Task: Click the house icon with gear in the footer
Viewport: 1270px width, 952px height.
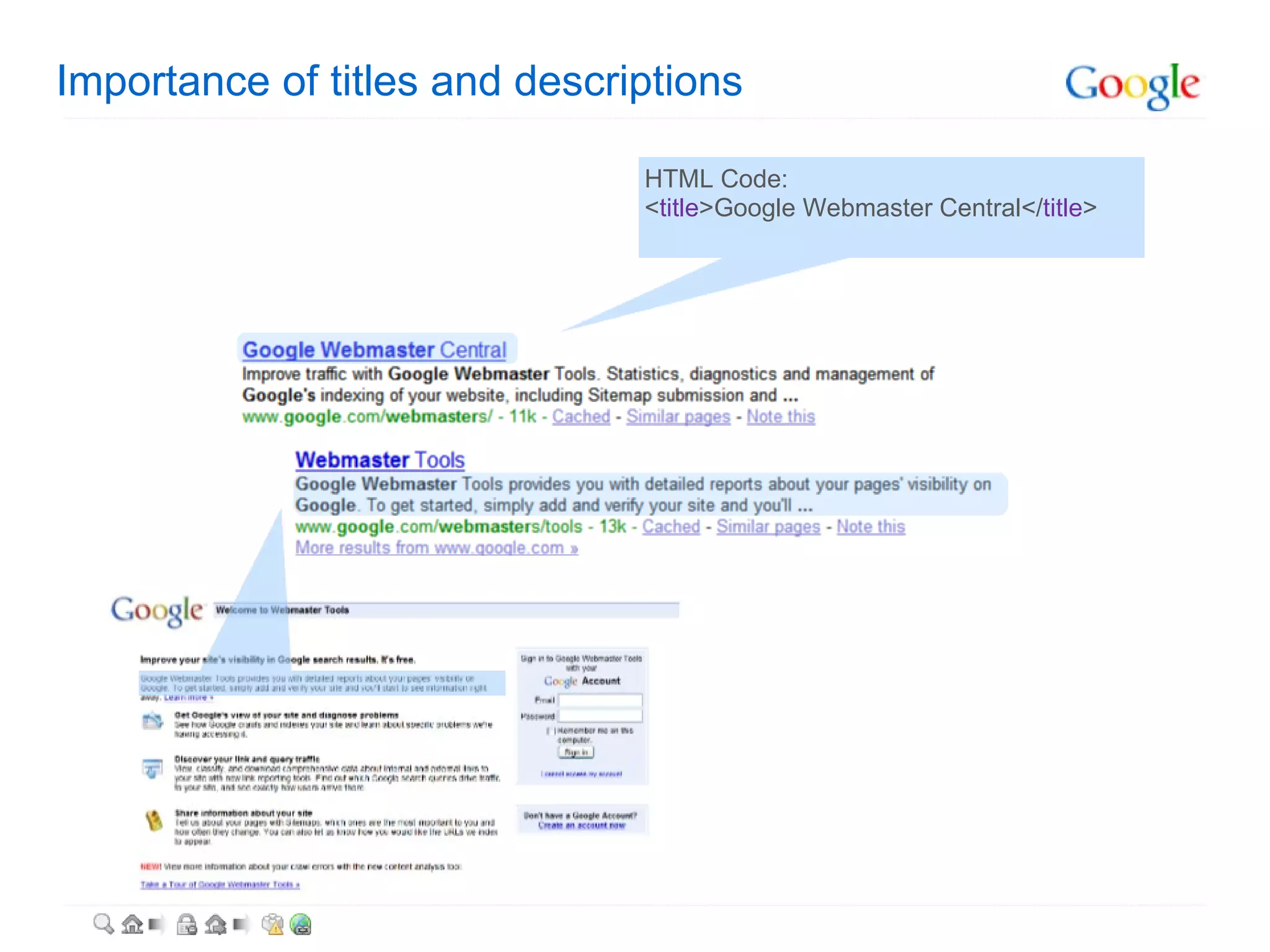Action: point(215,924)
